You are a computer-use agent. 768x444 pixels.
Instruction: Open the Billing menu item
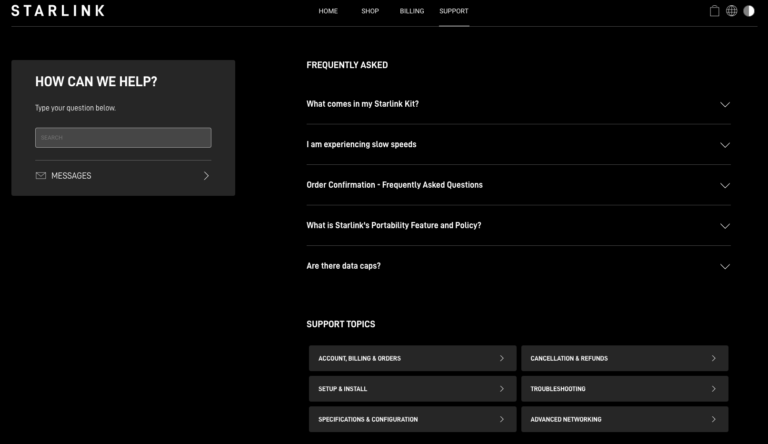[411, 11]
